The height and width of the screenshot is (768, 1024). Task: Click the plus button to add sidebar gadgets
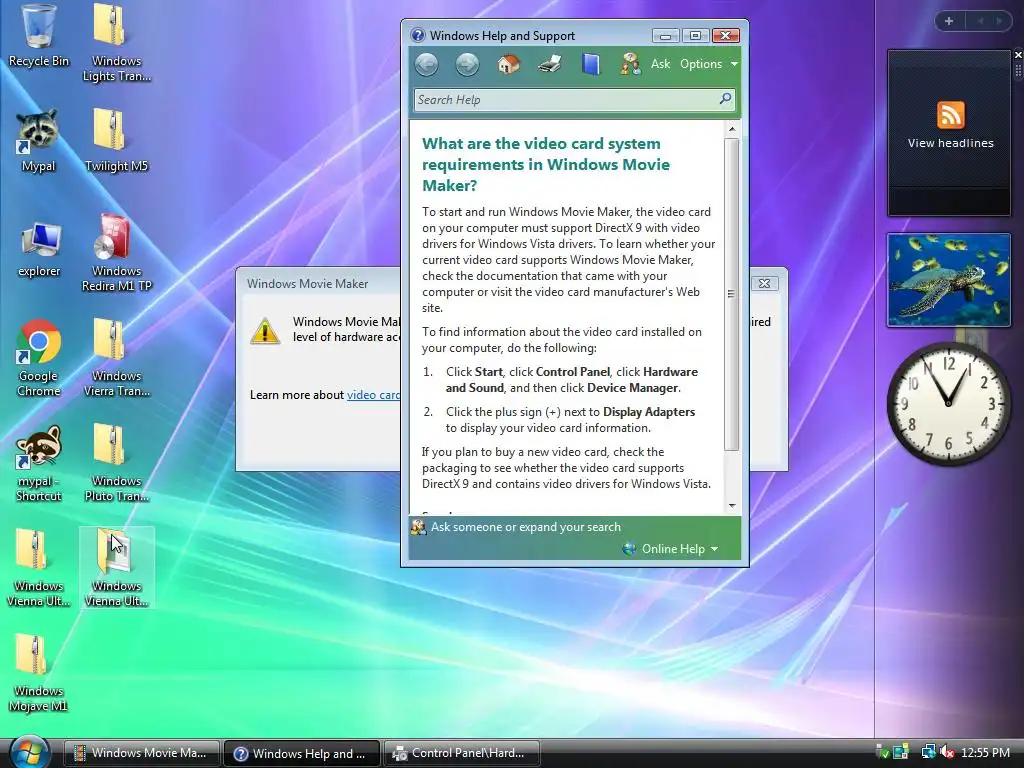click(x=949, y=21)
